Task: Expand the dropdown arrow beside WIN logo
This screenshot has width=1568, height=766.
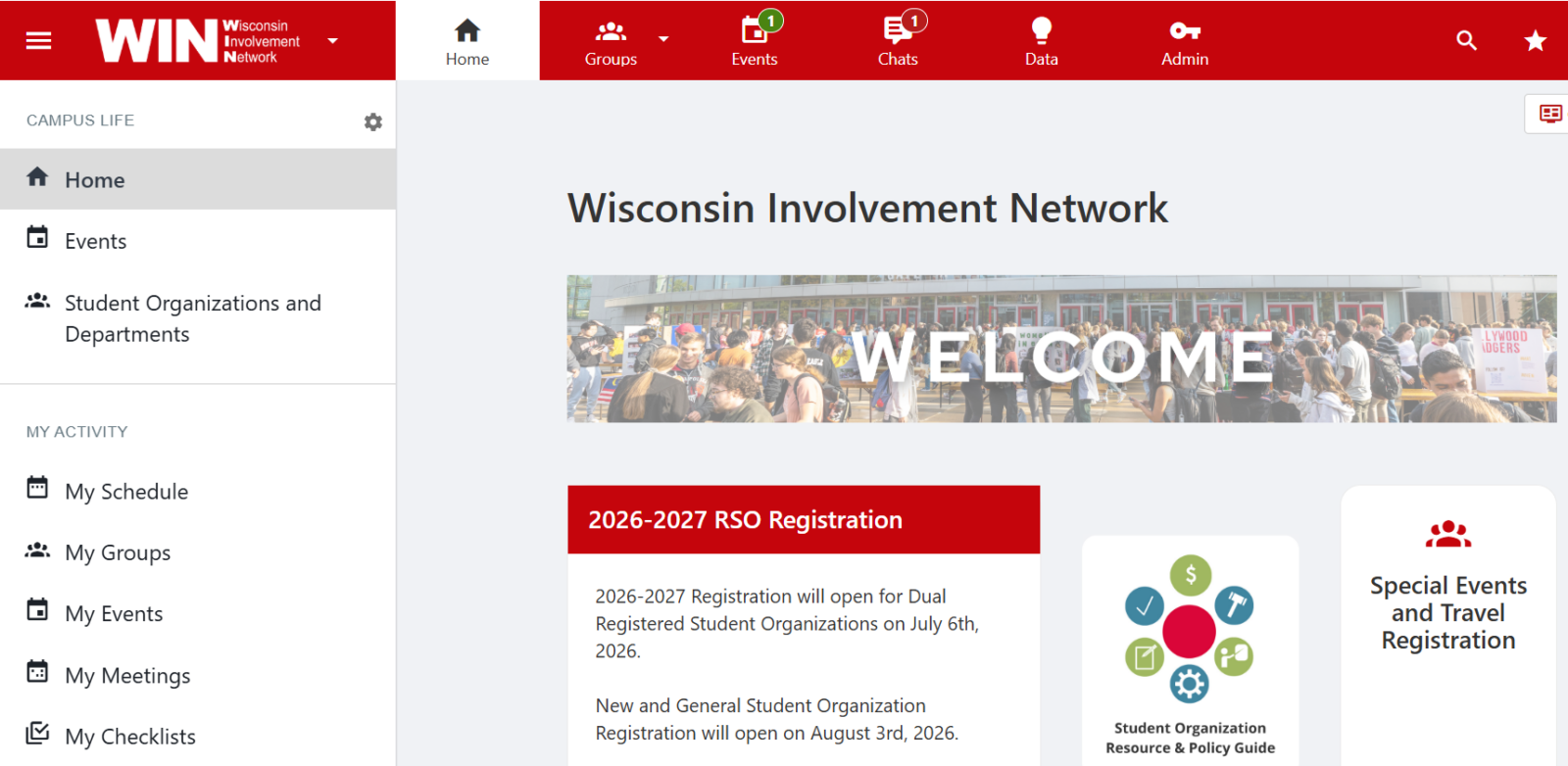Action: (333, 41)
